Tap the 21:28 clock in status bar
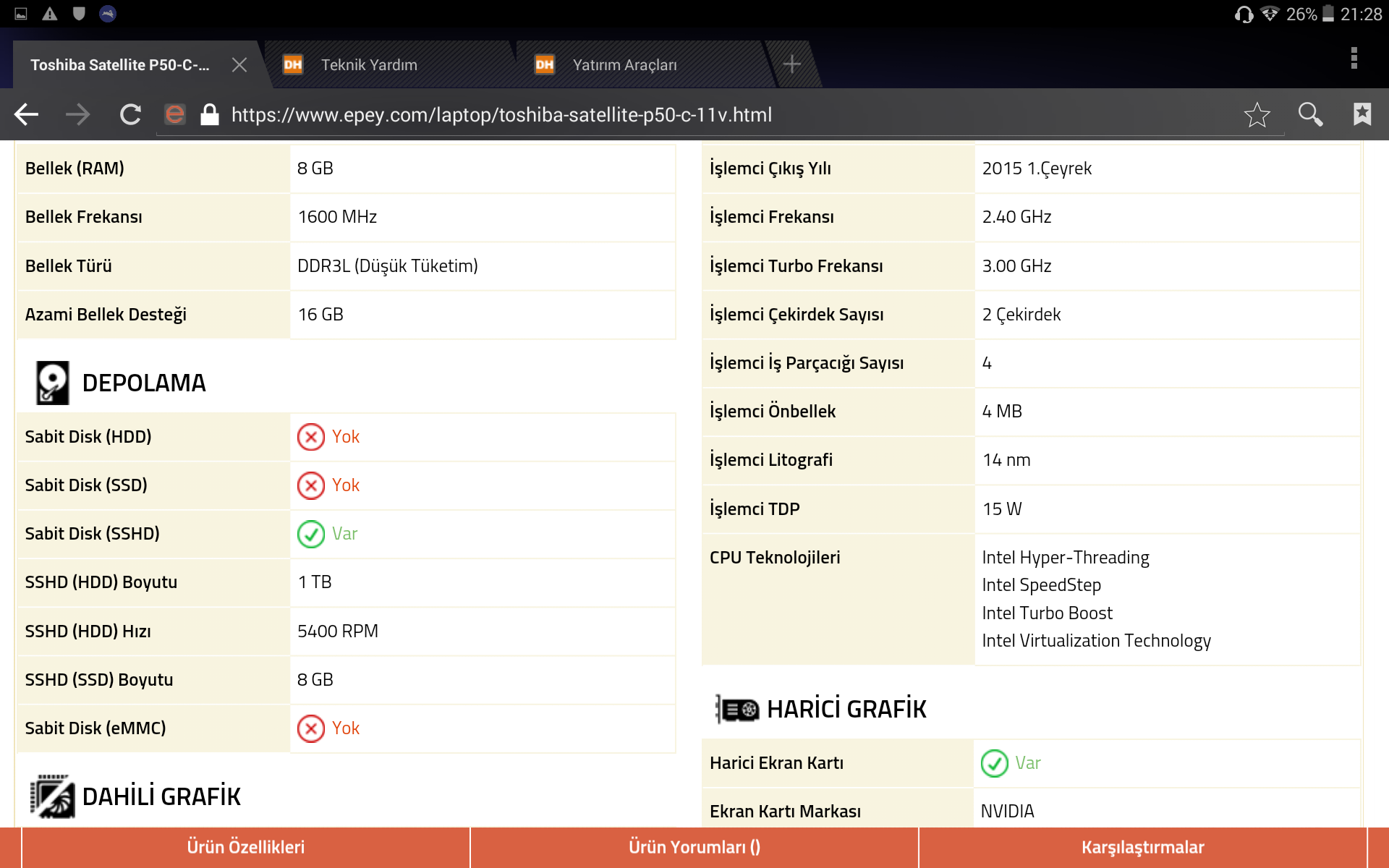 (1361, 14)
